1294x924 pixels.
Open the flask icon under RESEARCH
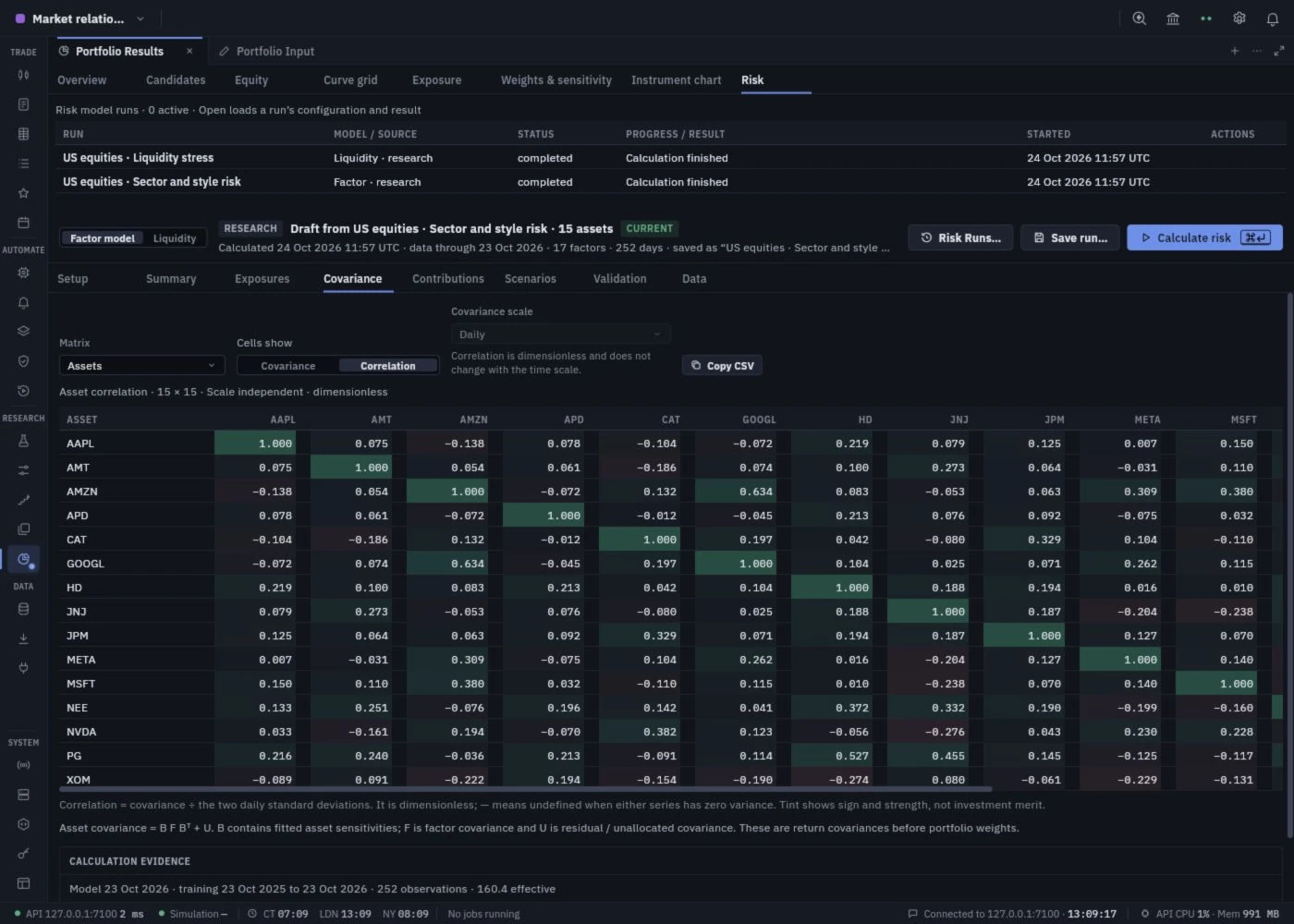[x=23, y=441]
